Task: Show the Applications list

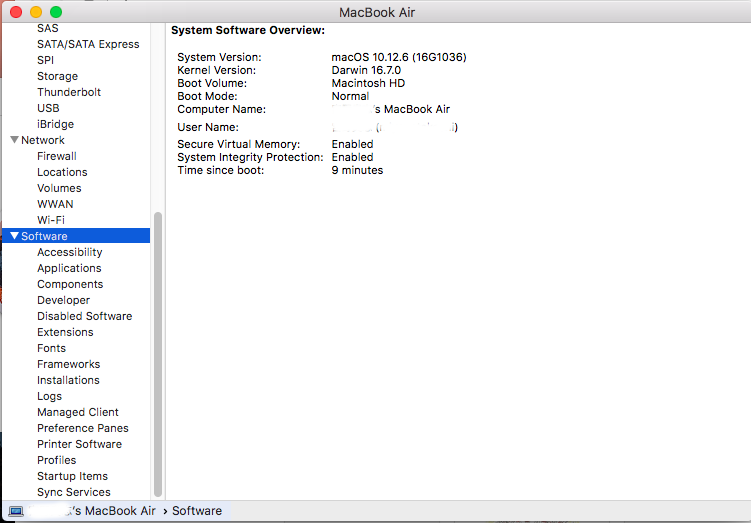Action: coord(69,268)
